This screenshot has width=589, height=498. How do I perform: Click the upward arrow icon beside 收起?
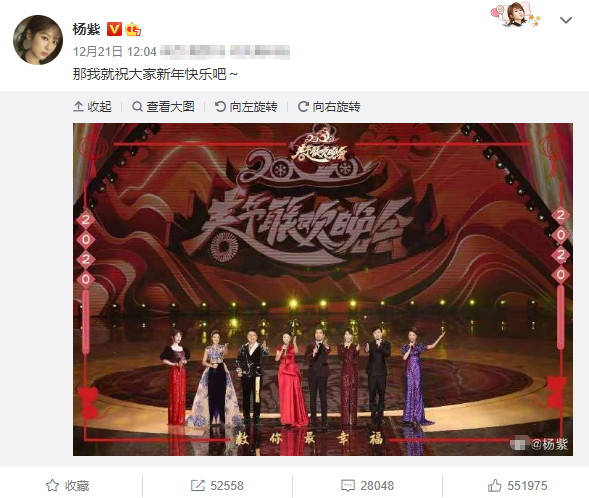[x=78, y=107]
